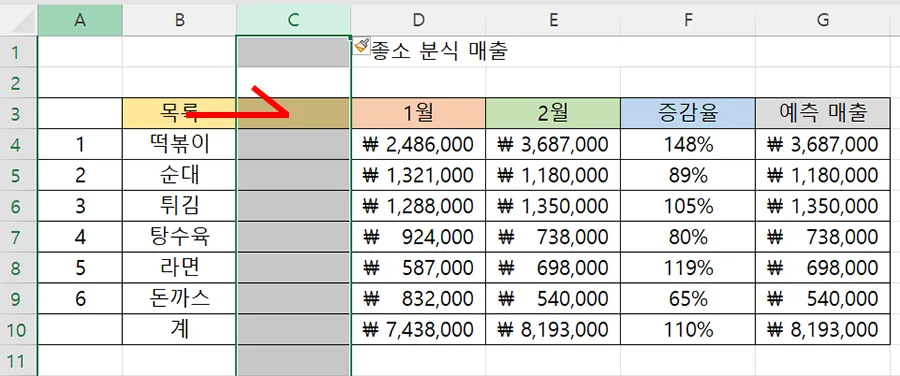The image size is (900, 376).
Task: Click title cell 종소 분식 매출
Action: (x=439, y=52)
